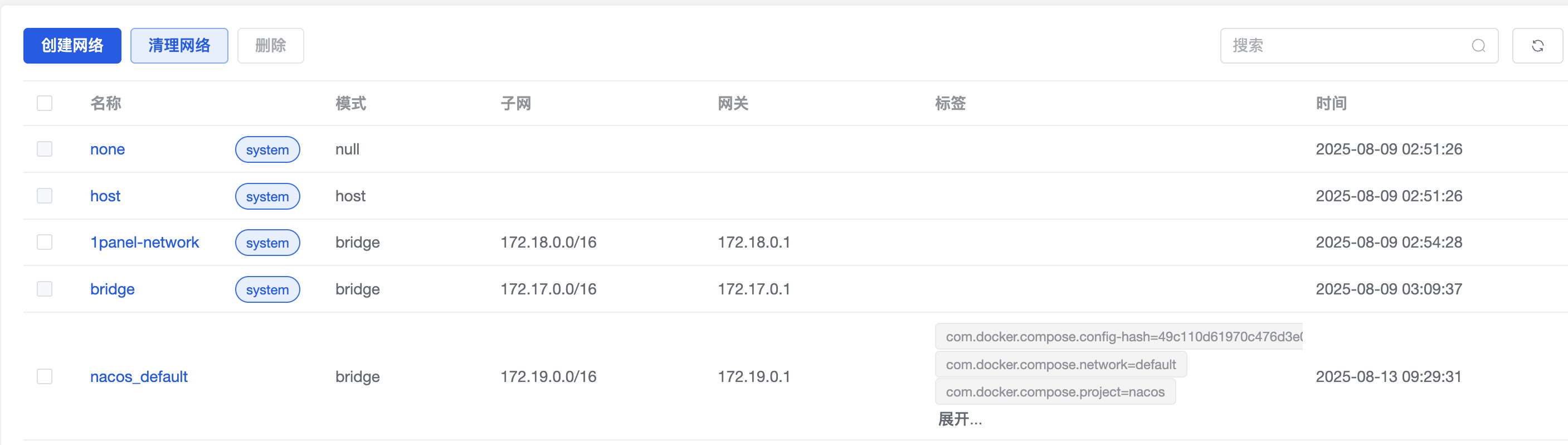Screen dimensions: 1568x445
Task: Open the host network details
Action: click(105, 196)
